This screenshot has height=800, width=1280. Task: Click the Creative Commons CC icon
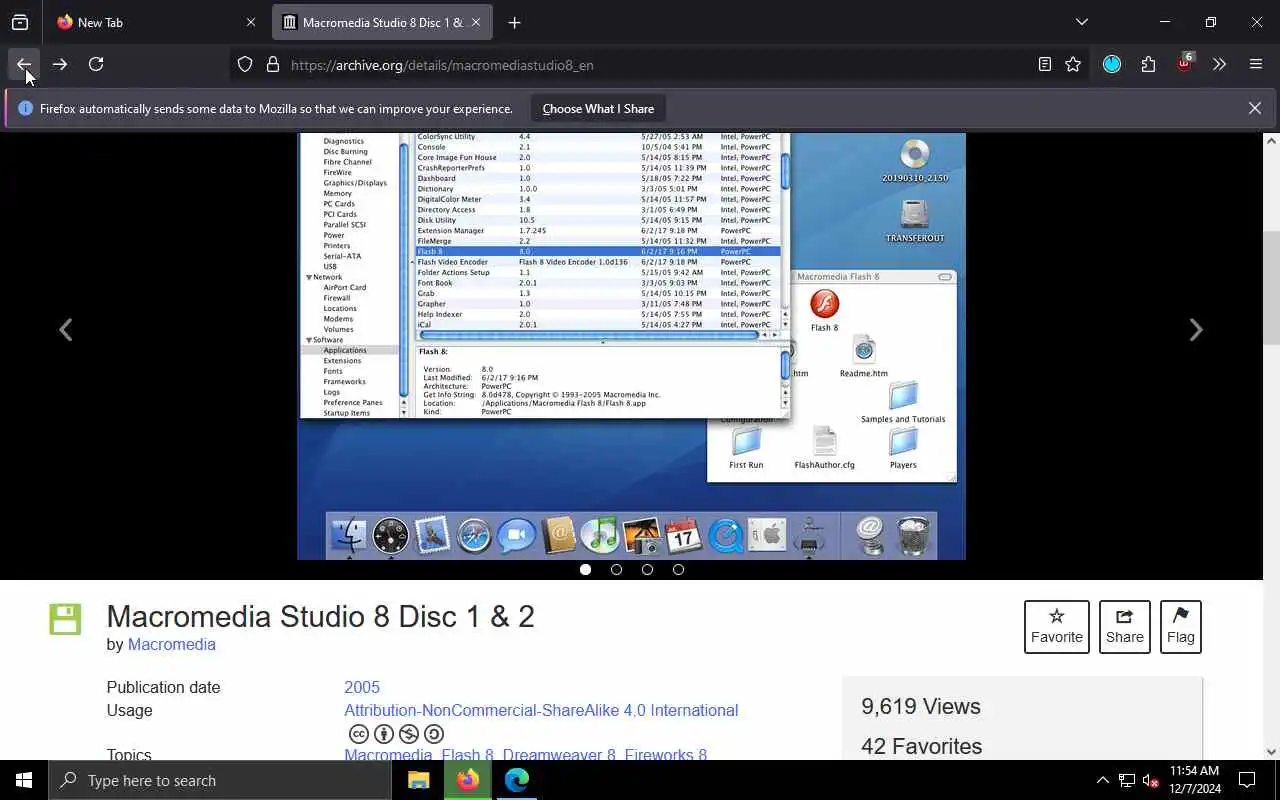[x=358, y=735]
